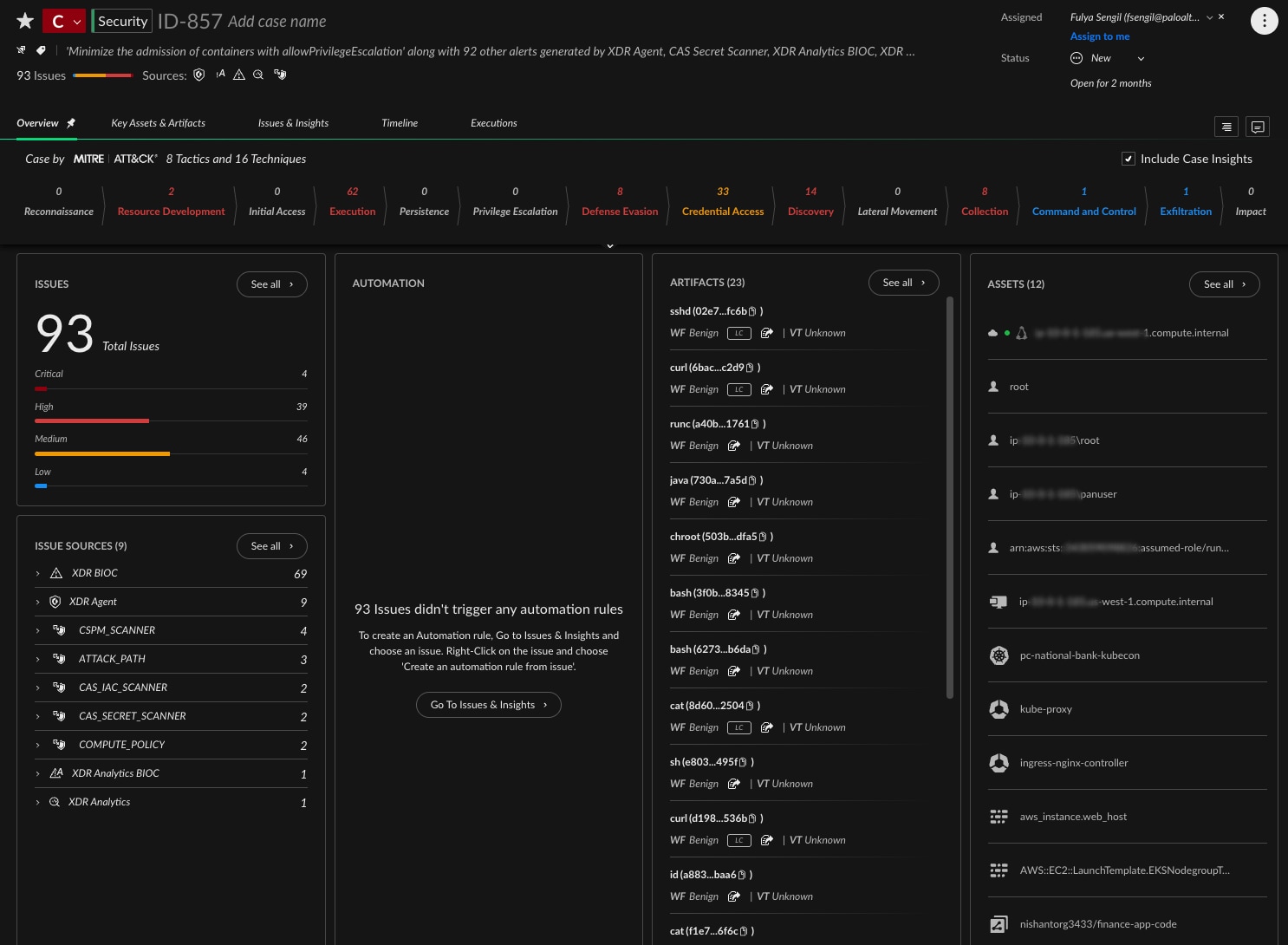This screenshot has height=945, width=1288.
Task: Click the tag icon under the case title
Action: pos(41,50)
